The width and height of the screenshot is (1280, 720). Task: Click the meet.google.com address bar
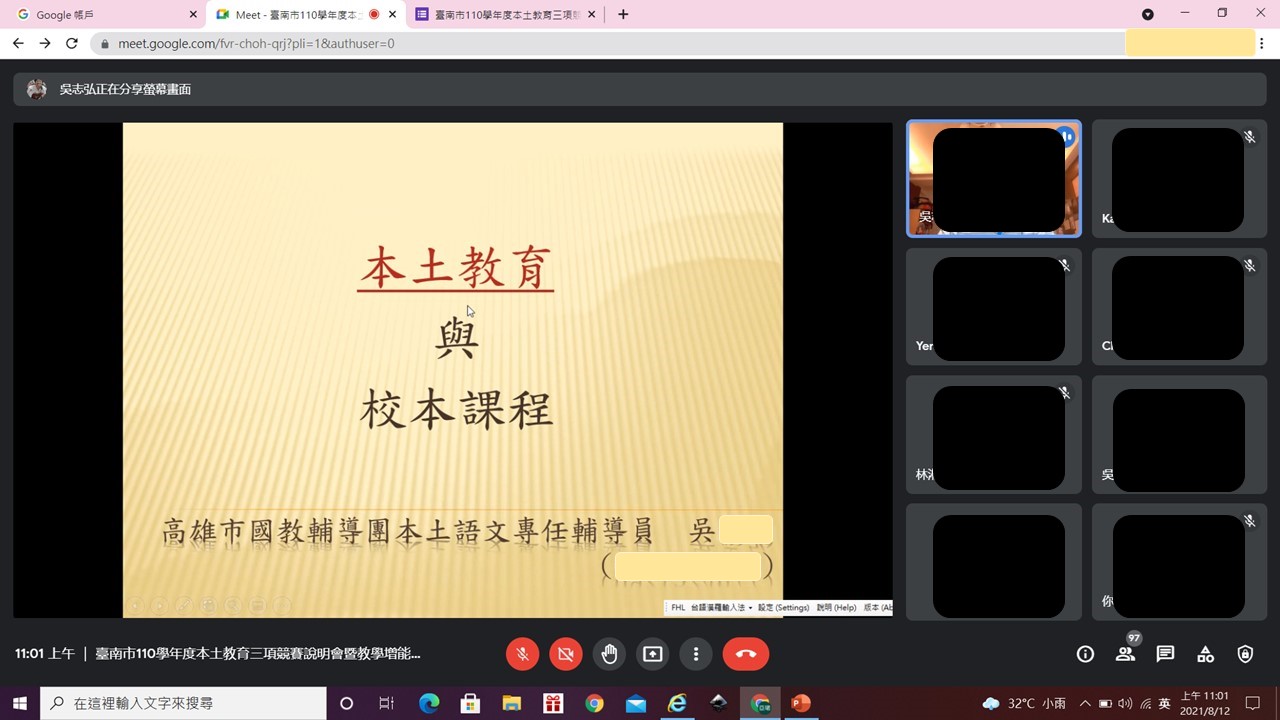click(600, 43)
